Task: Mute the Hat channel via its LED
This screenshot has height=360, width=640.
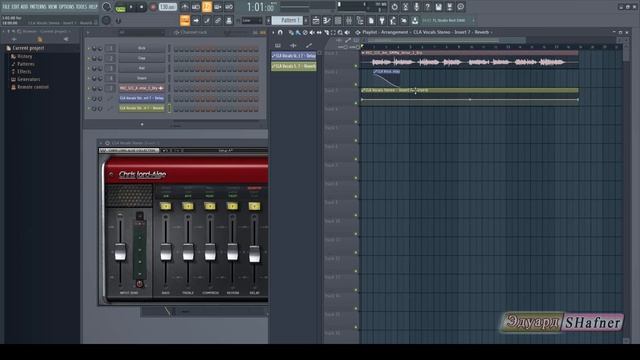Action: point(89,68)
